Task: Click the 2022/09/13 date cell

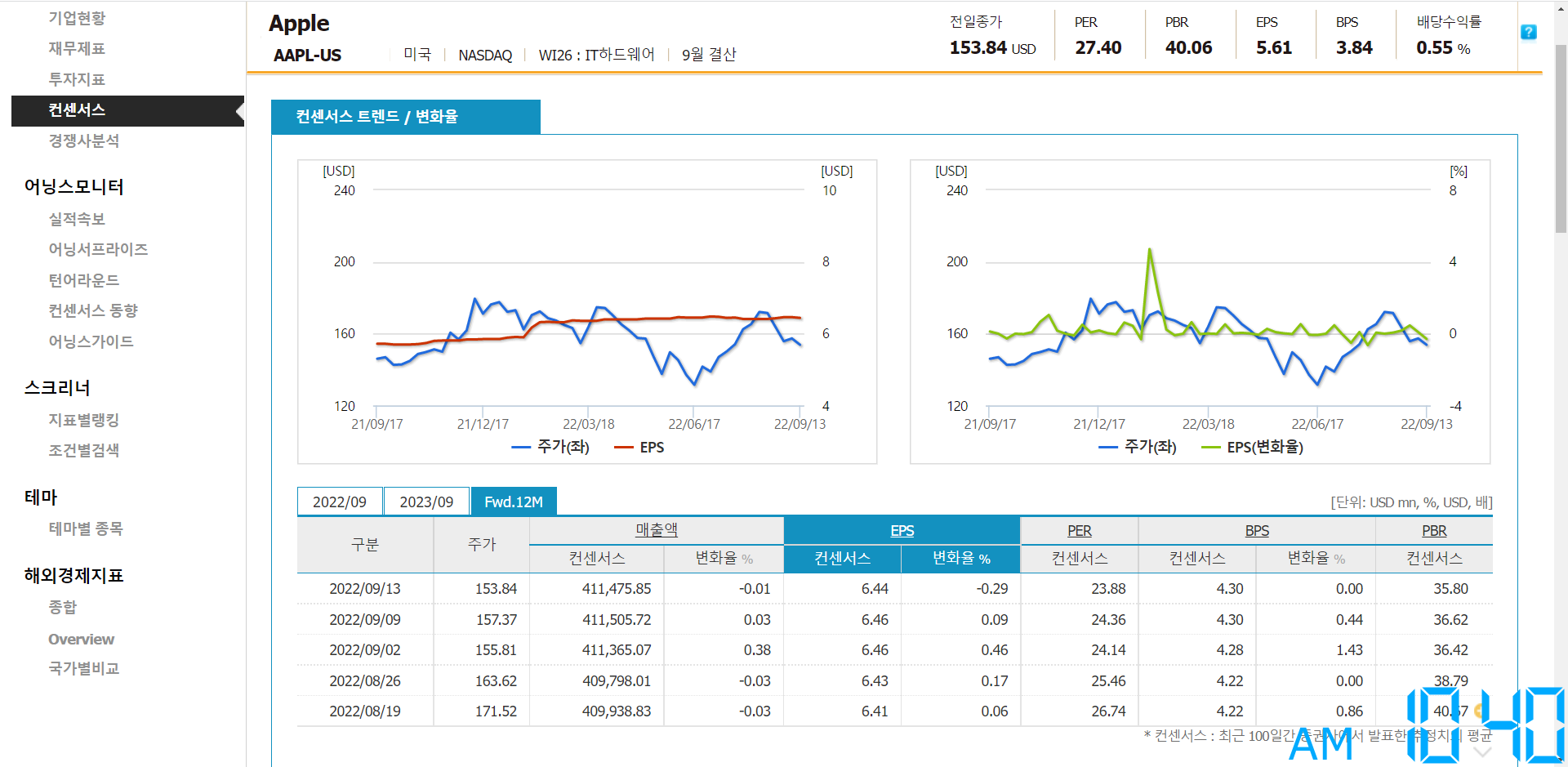Action: pyautogui.click(x=365, y=589)
